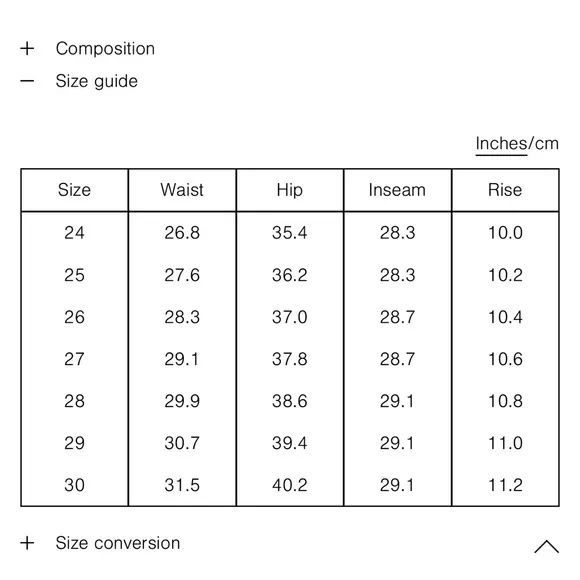Image resolution: width=580 pixels, height=580 pixels.
Task: Switch units to Inches
Action: click(x=501, y=144)
